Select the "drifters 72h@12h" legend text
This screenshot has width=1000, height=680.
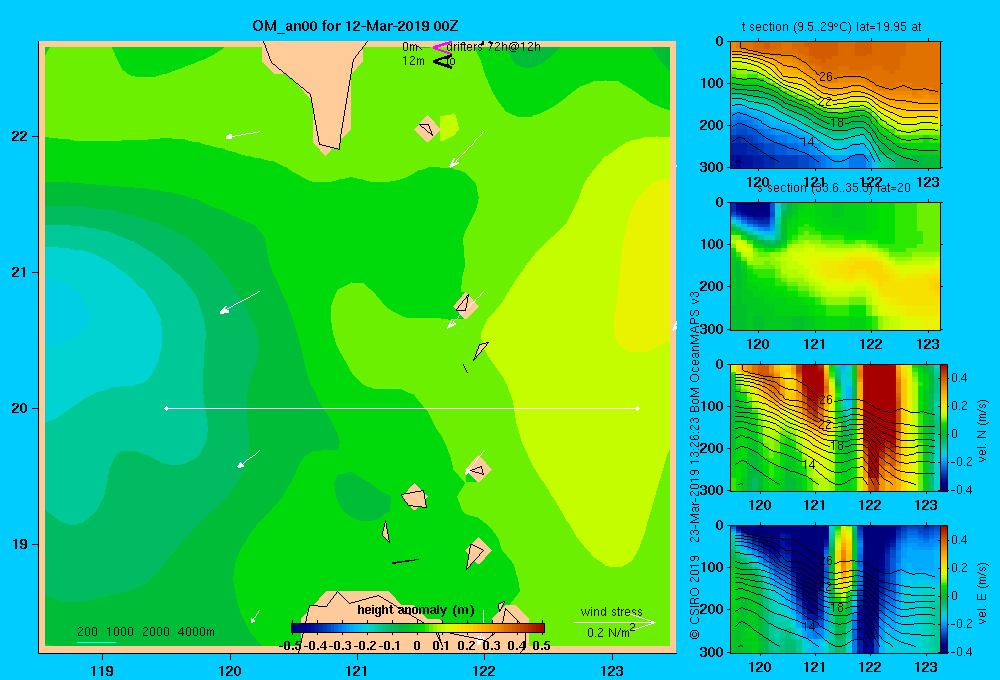coord(493,47)
